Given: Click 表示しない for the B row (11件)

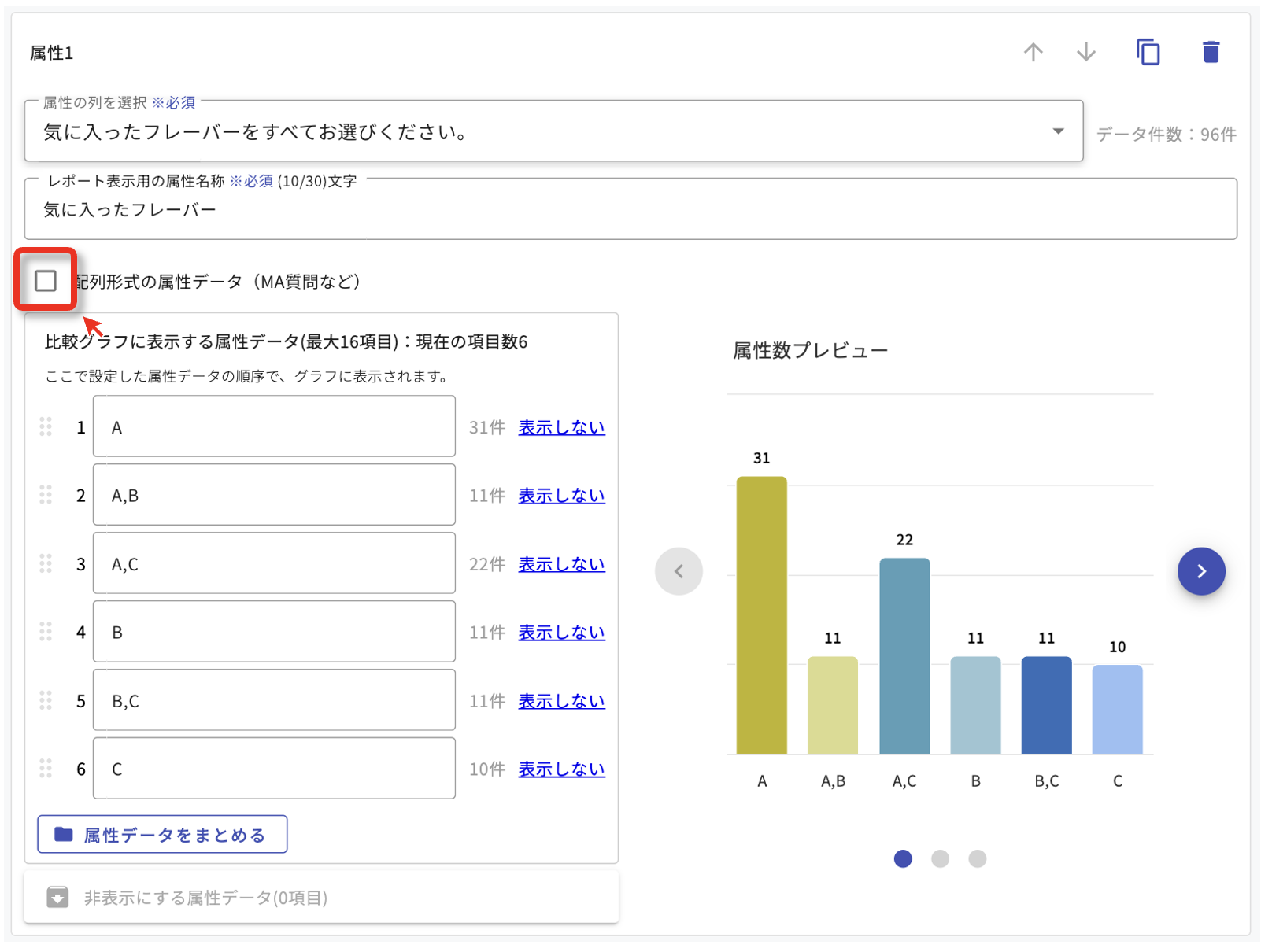Looking at the screenshot, I should [561, 633].
